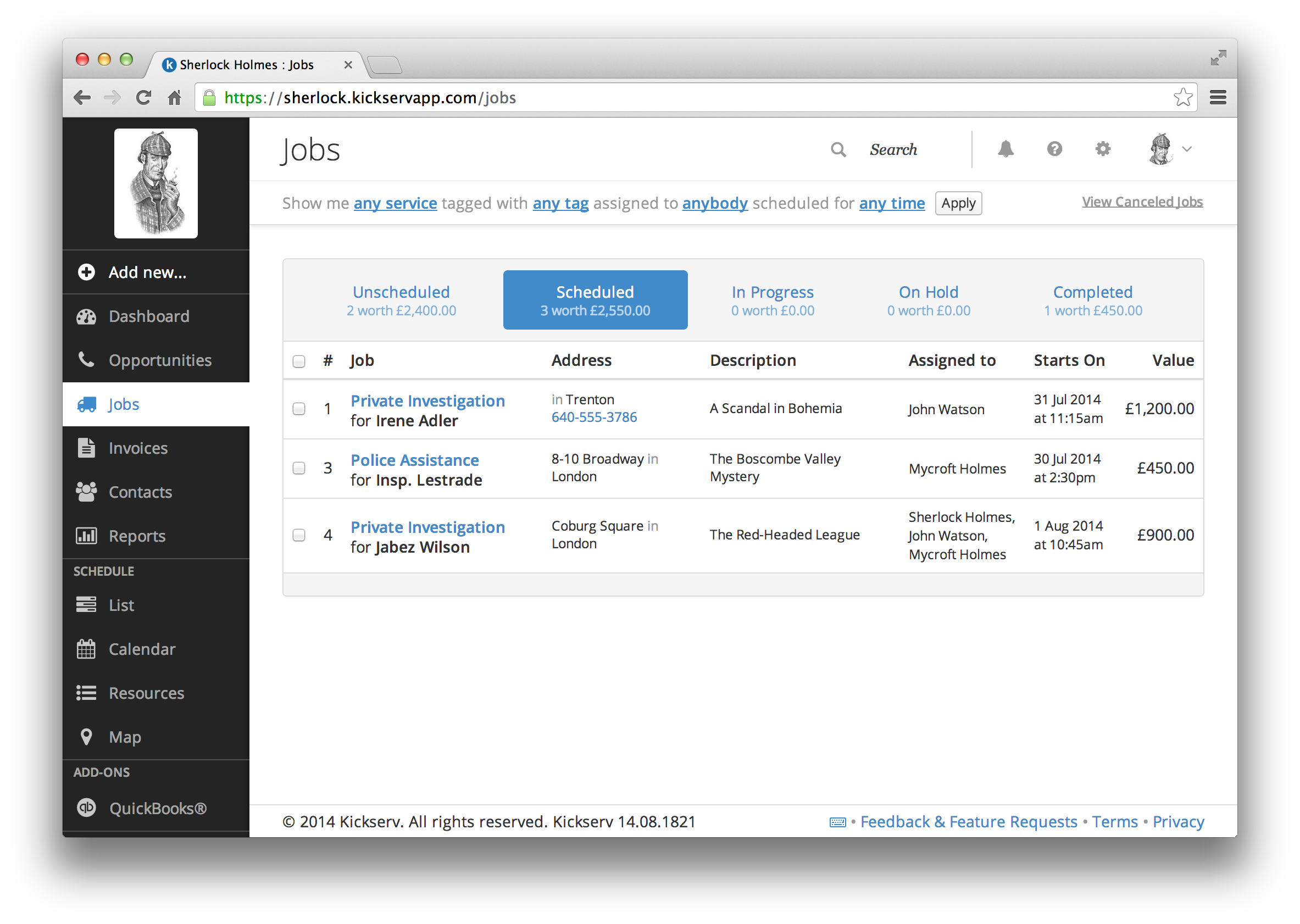Open the 'any time' schedule filter

pyautogui.click(x=892, y=203)
